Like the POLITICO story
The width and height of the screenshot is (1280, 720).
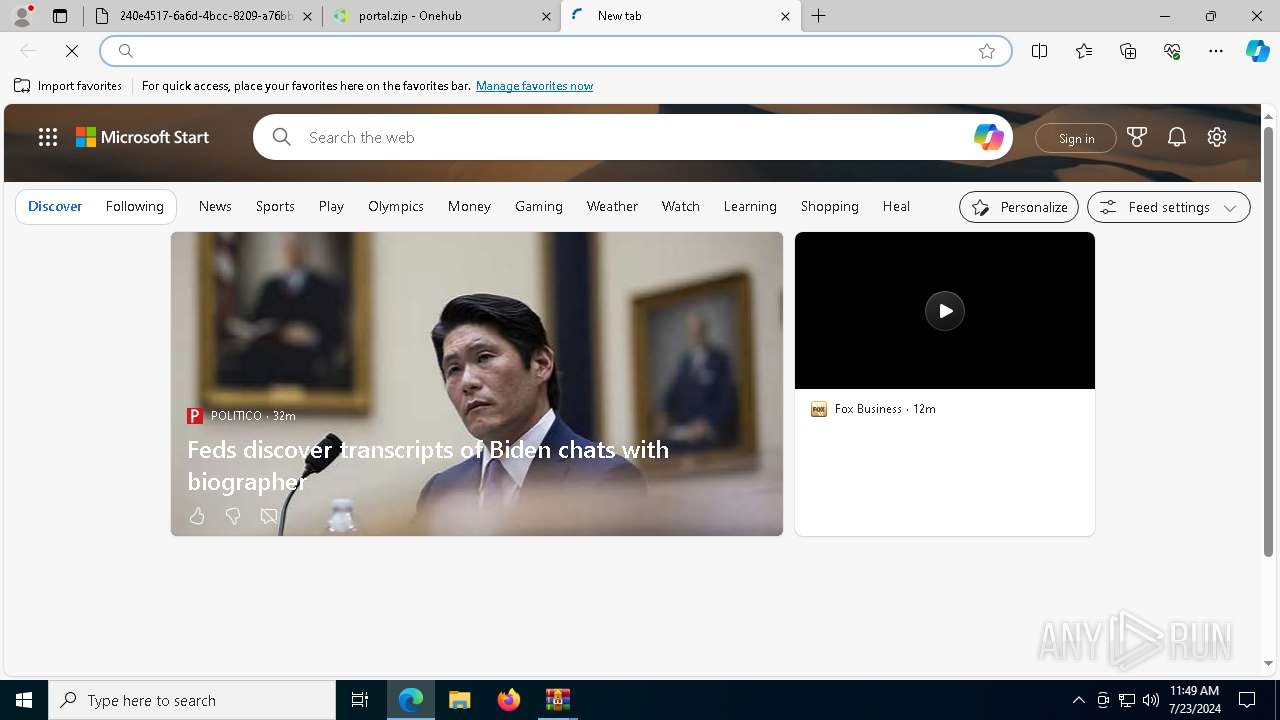[x=197, y=516]
